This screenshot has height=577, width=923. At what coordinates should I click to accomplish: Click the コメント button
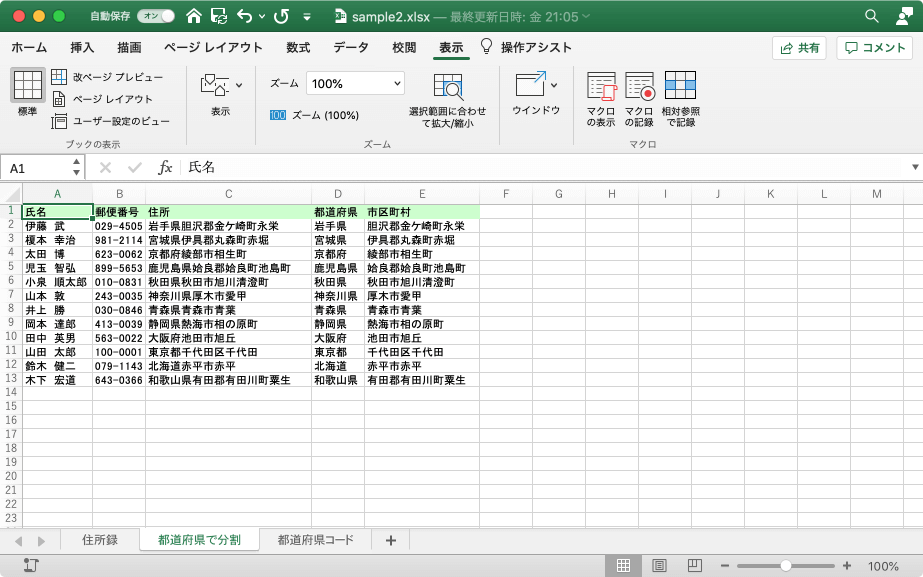875,48
